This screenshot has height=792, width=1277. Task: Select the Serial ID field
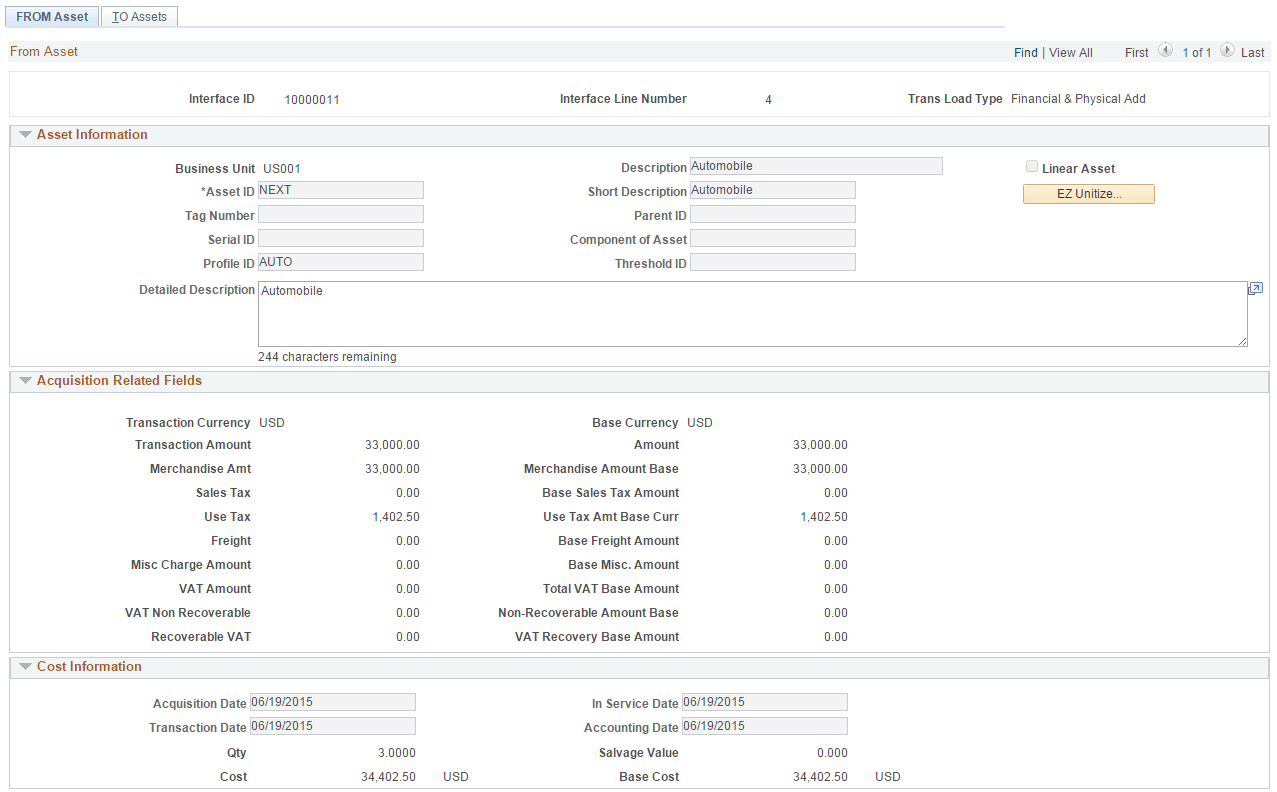click(340, 237)
